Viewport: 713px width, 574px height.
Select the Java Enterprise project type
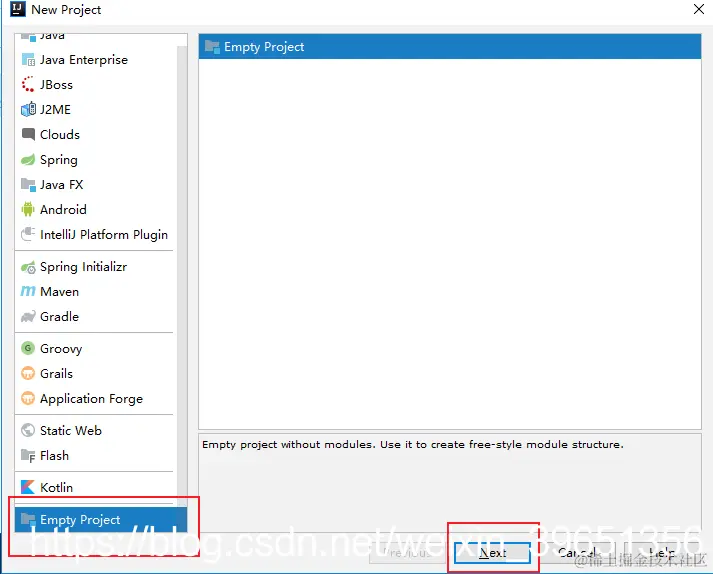[94, 60]
